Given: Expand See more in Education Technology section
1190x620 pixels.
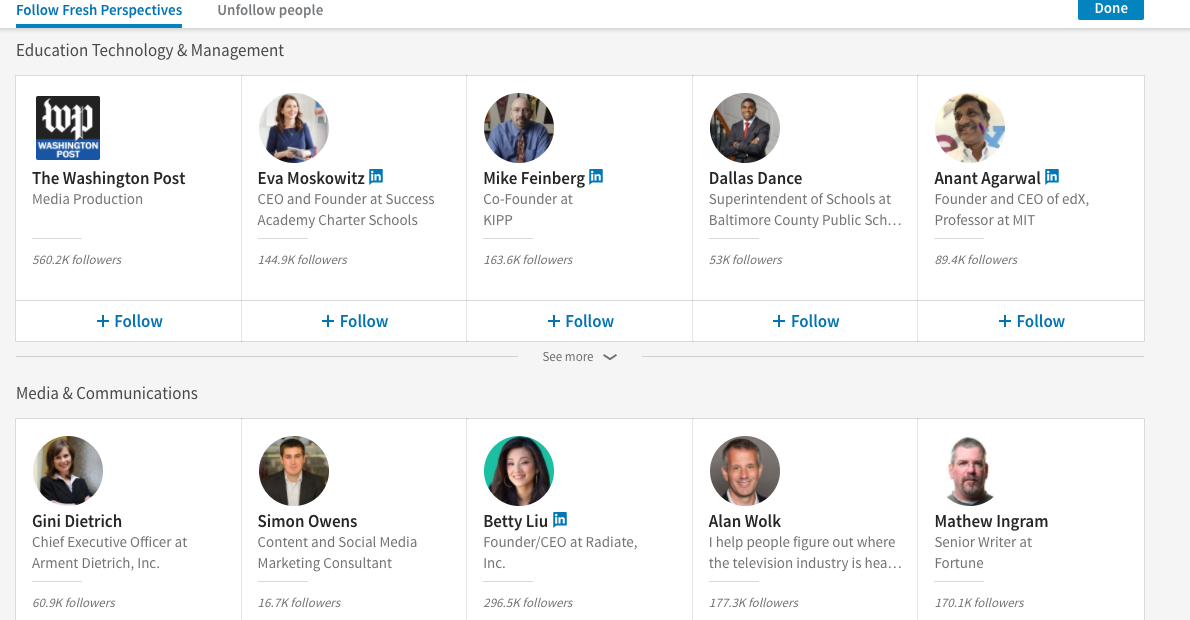Looking at the screenshot, I should pyautogui.click(x=579, y=357).
